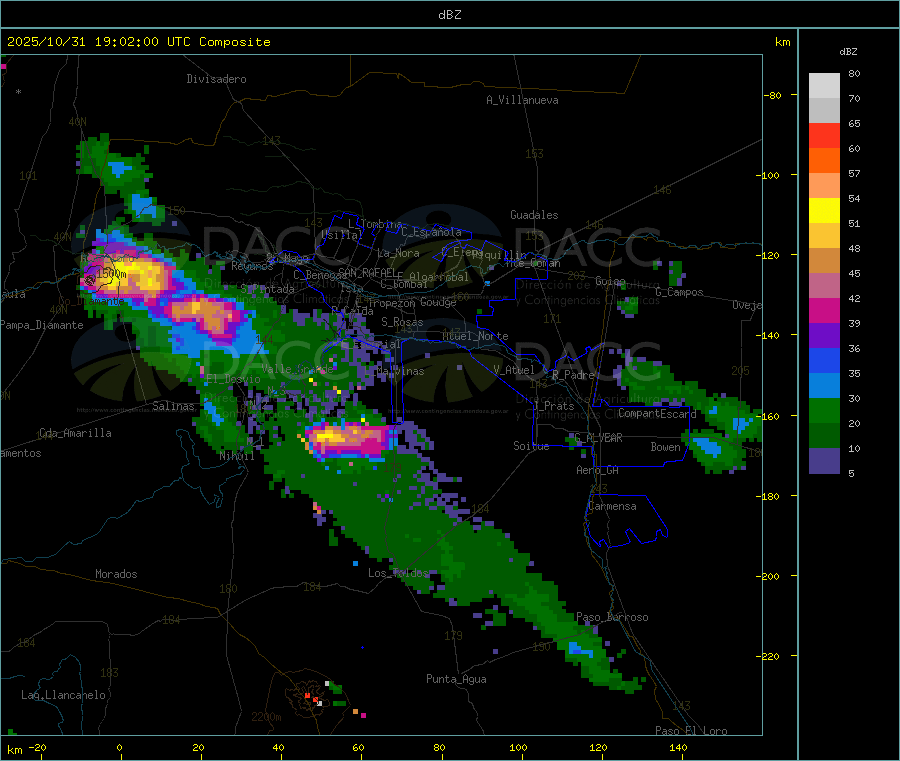
Task: Pick the bright green legend swatch between 30 and 20
Action: (x=824, y=411)
